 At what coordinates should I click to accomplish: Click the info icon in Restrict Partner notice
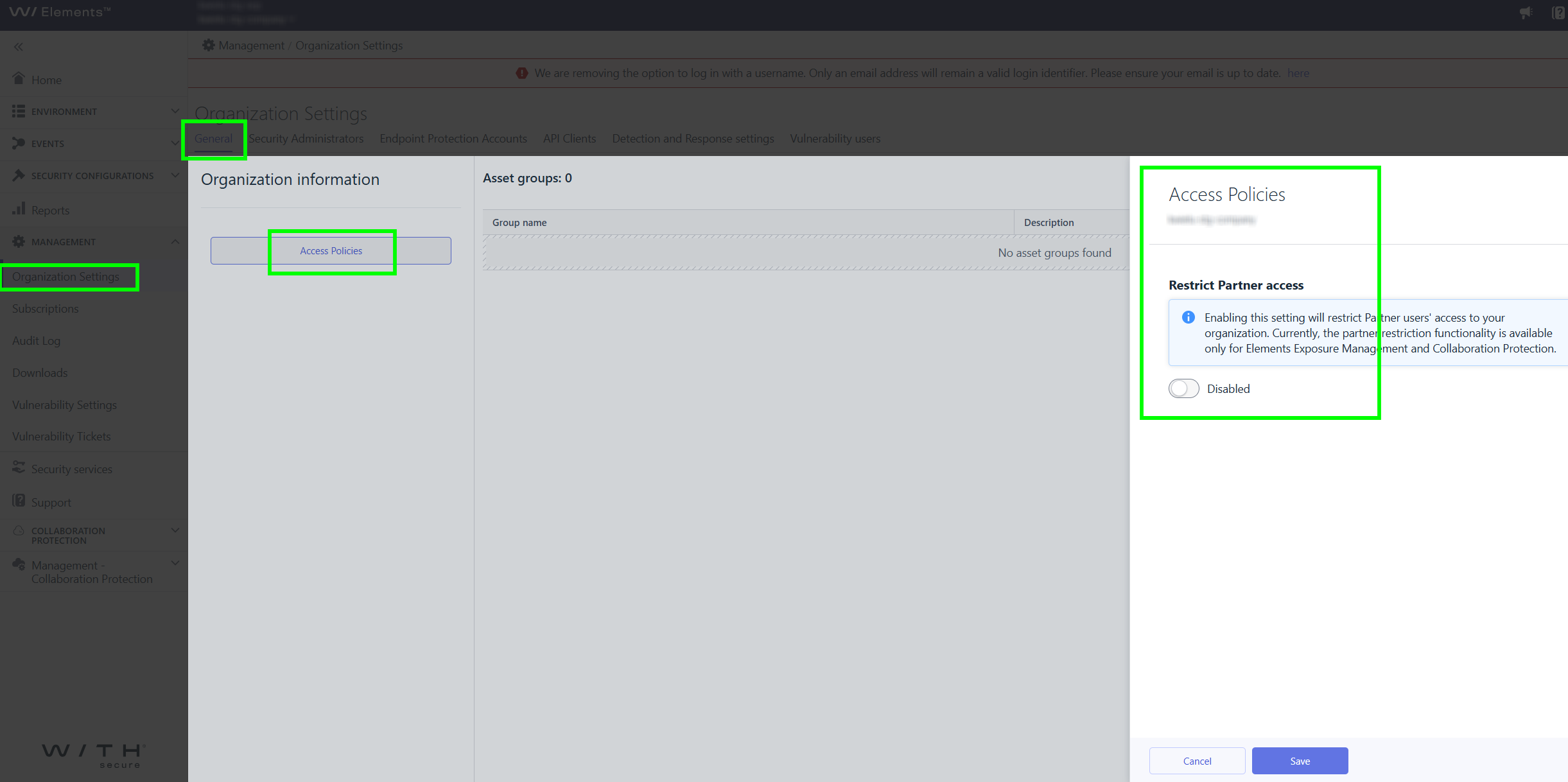point(1189,317)
